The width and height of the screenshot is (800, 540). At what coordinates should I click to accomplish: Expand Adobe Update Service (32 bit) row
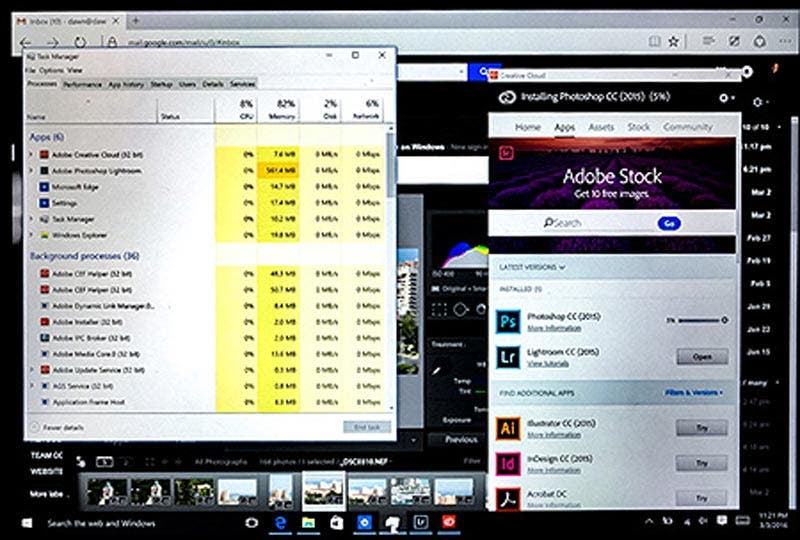click(32, 370)
